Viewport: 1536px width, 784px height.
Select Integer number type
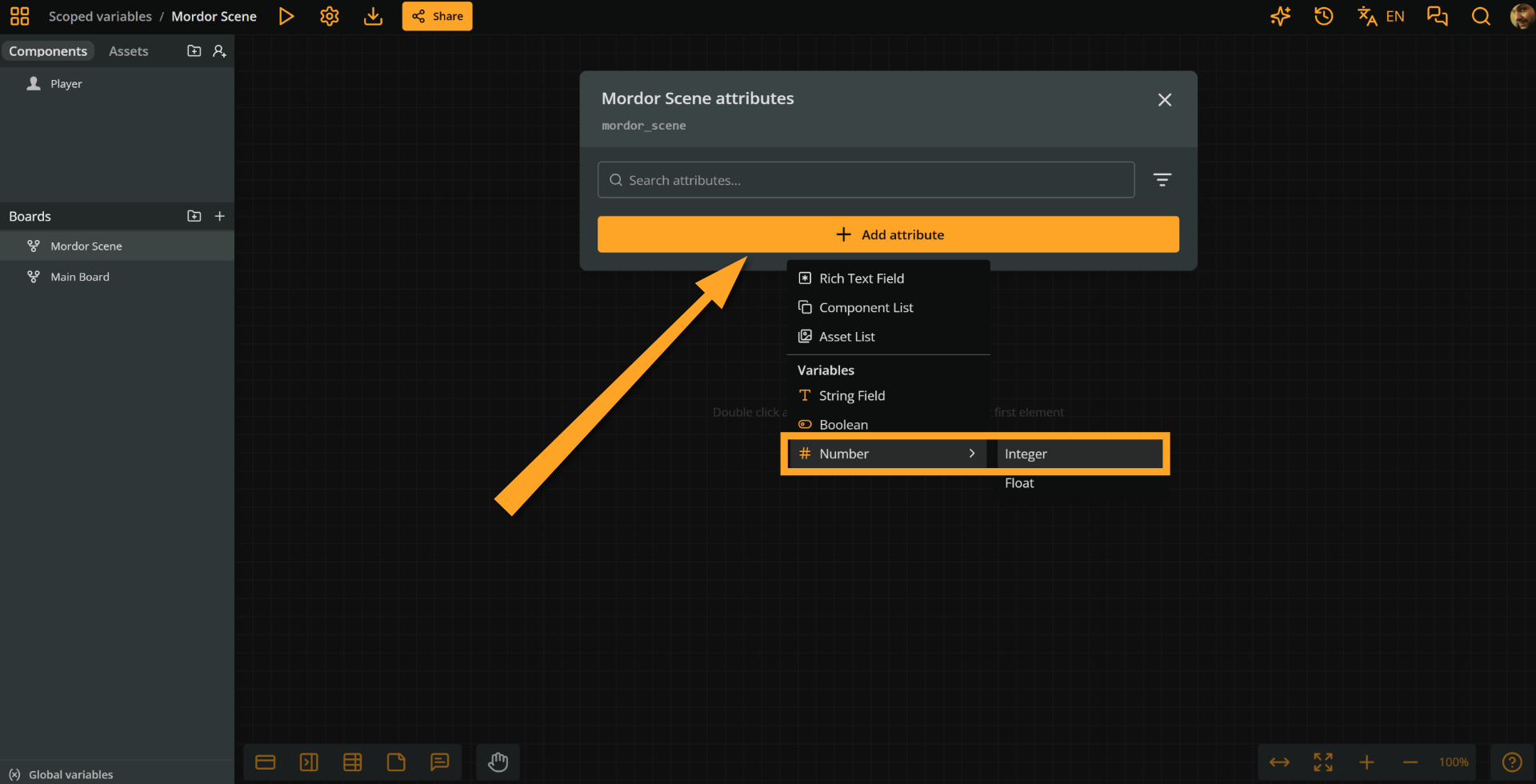(x=1079, y=454)
